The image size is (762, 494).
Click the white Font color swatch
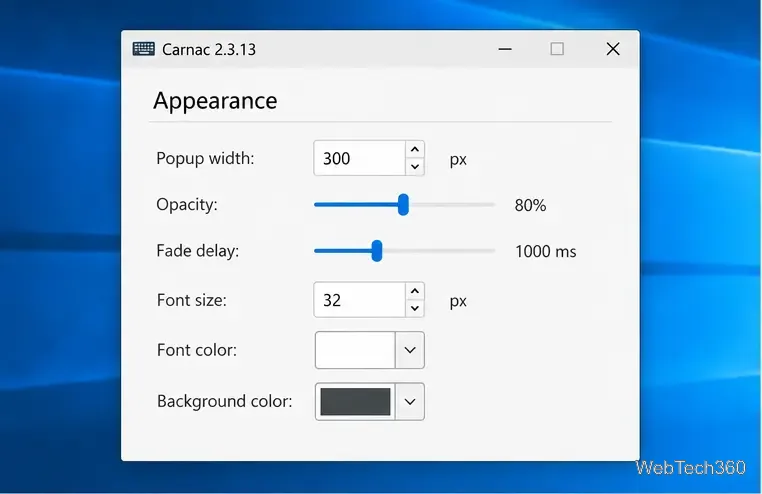click(x=355, y=350)
